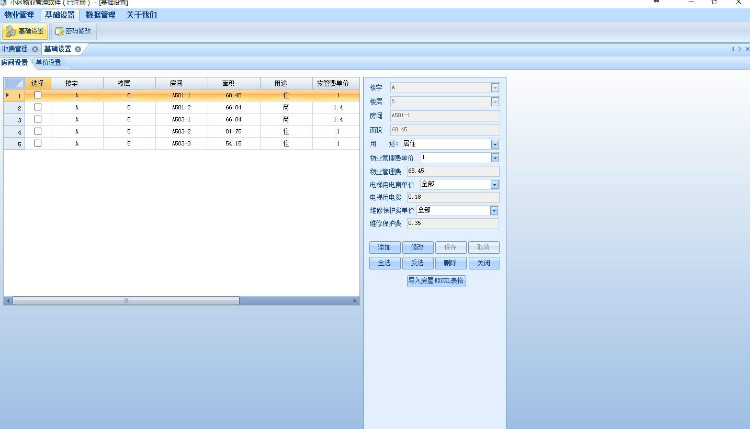The image size is (750, 429).
Task: Click the tab strip scroll-left arrow
Action: click(733, 49)
